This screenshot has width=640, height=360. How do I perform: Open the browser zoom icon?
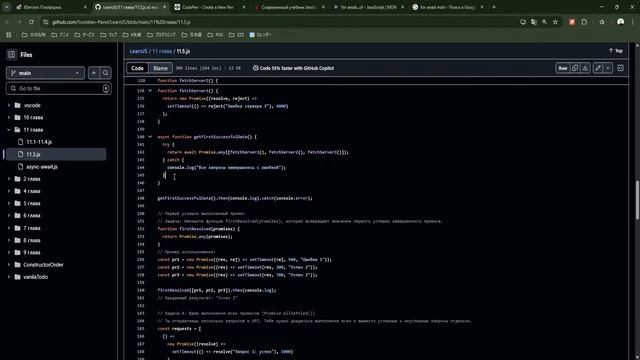544,22
